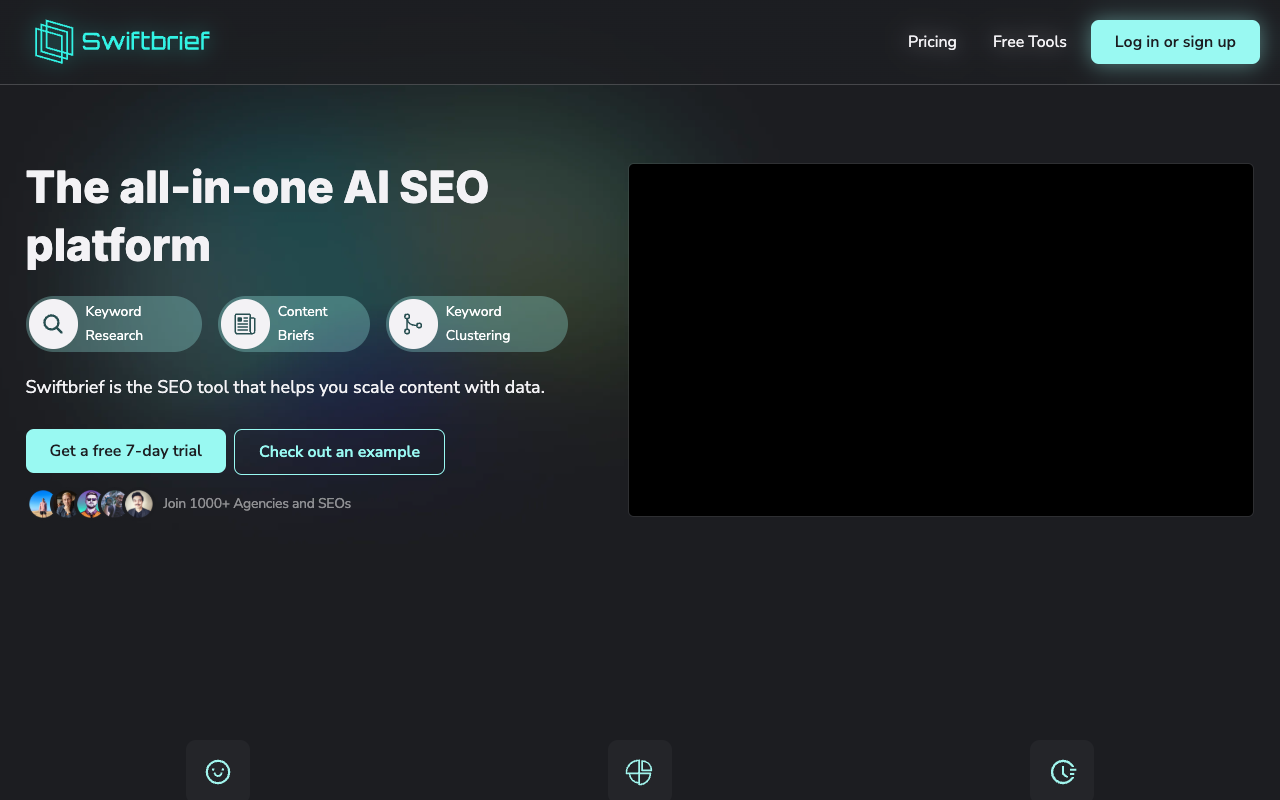Click the Swiftbrief logo icon

click(55, 41)
